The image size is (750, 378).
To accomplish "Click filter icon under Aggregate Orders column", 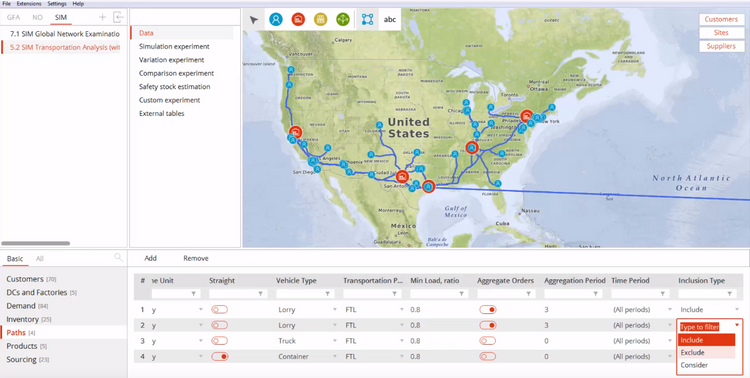I will (x=529, y=294).
